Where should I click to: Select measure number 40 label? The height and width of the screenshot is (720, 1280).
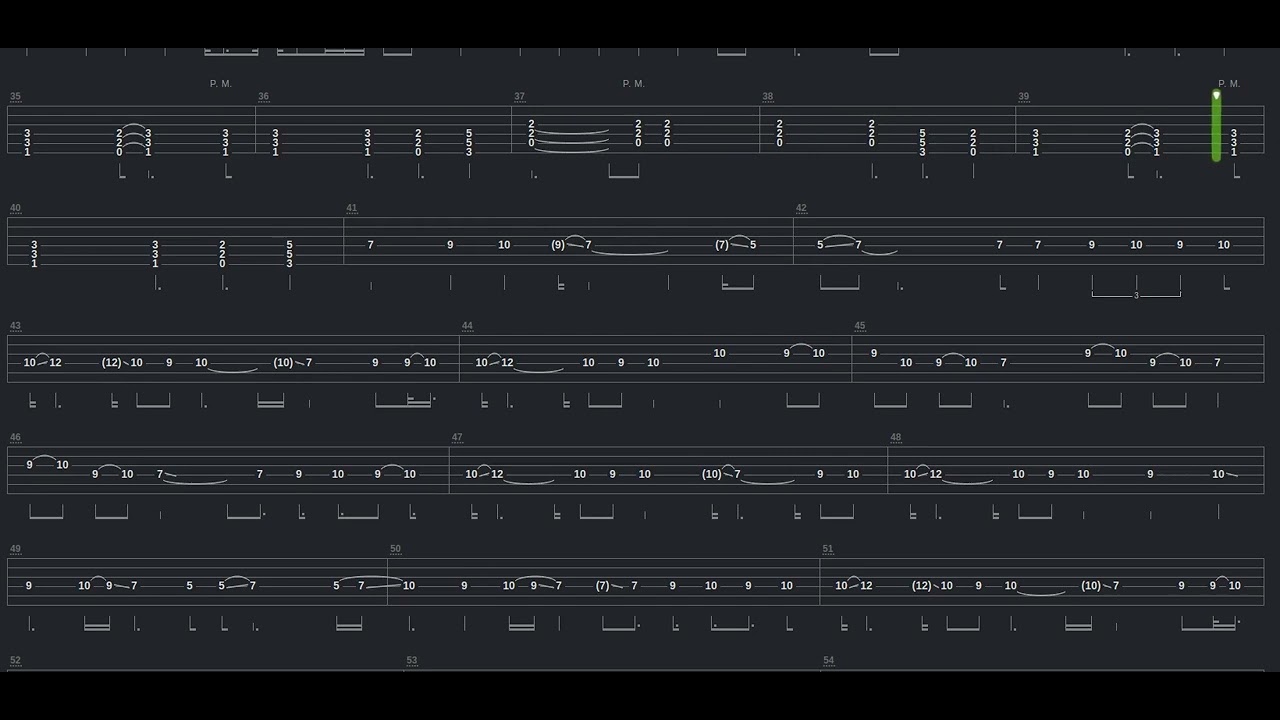tap(15, 208)
